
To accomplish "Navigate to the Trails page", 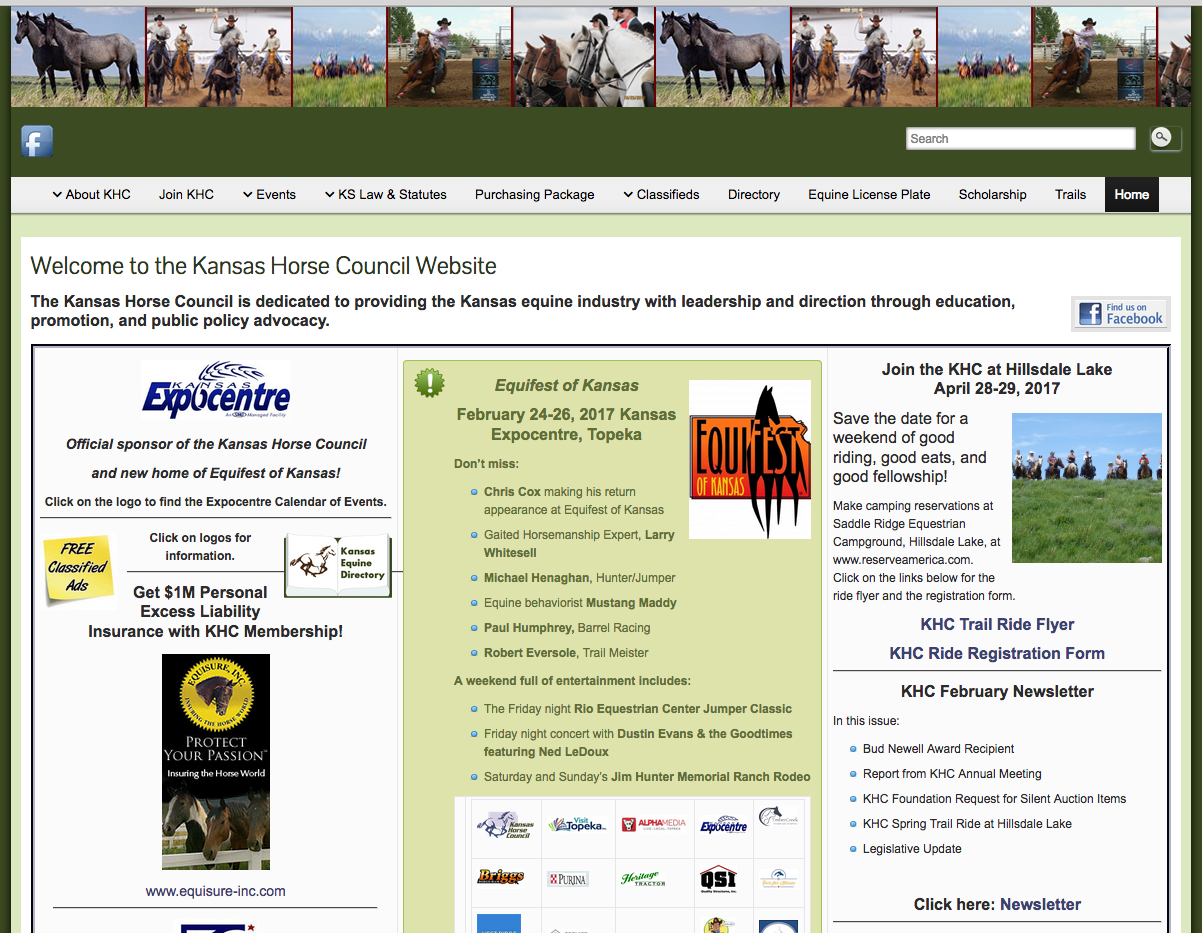I will pos(1070,195).
